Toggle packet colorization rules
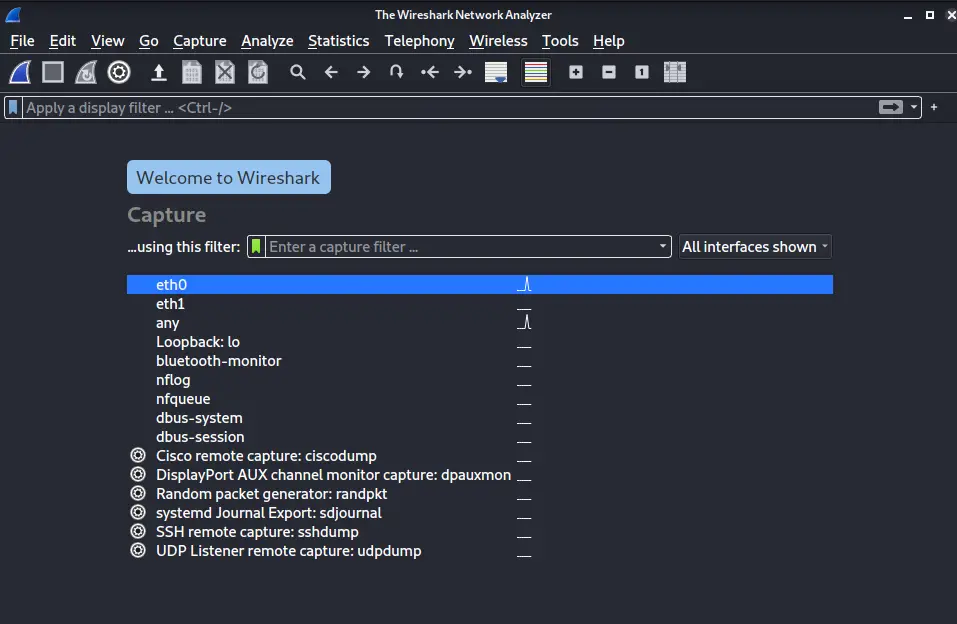Viewport: 957px width, 624px height. 536,72
